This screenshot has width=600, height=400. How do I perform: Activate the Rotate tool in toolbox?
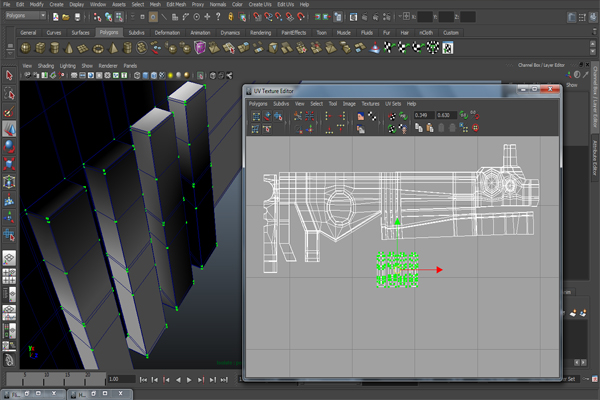(x=9, y=147)
